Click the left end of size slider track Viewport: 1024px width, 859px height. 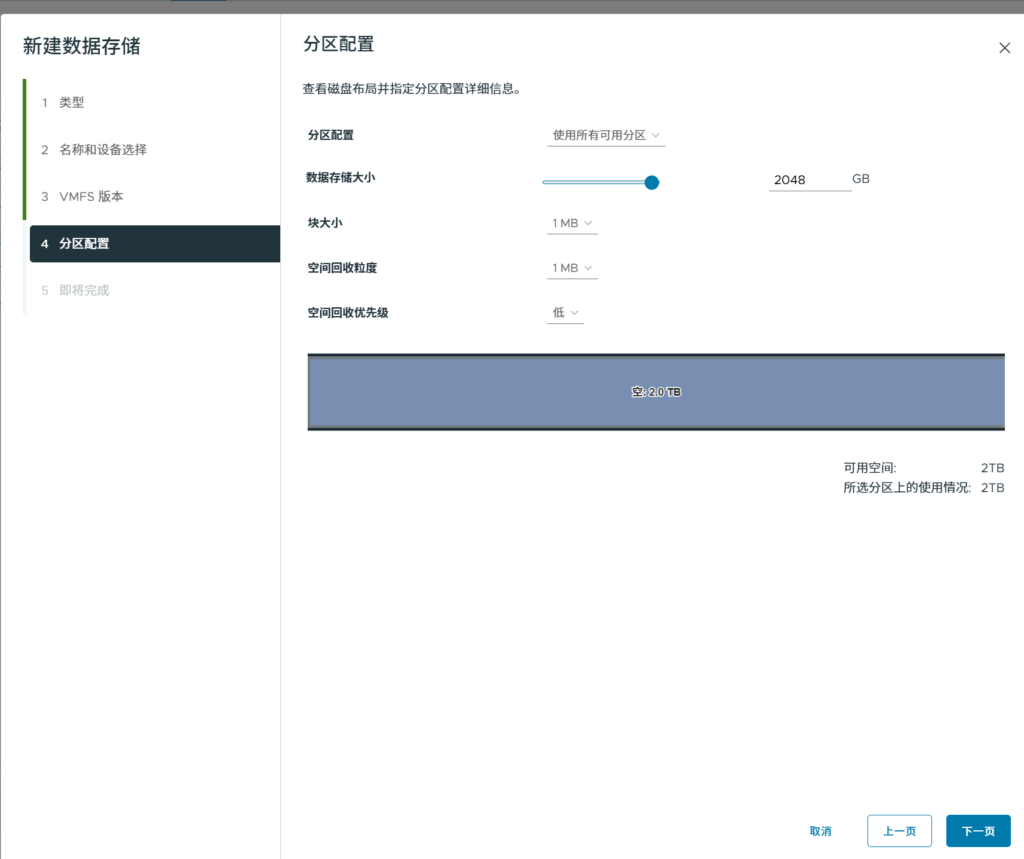point(546,182)
